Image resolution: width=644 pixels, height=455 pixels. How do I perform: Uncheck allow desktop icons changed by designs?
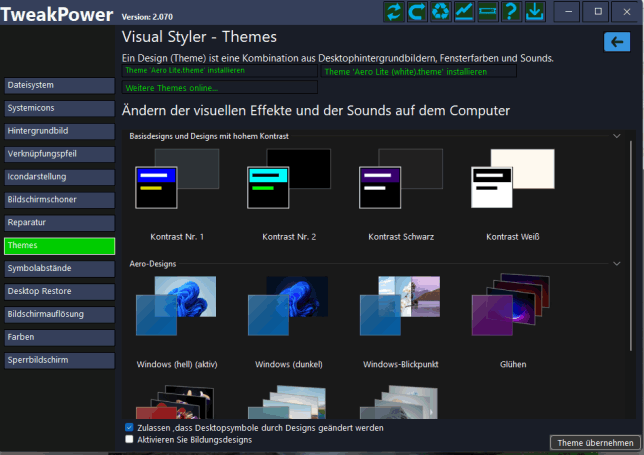click(x=129, y=427)
